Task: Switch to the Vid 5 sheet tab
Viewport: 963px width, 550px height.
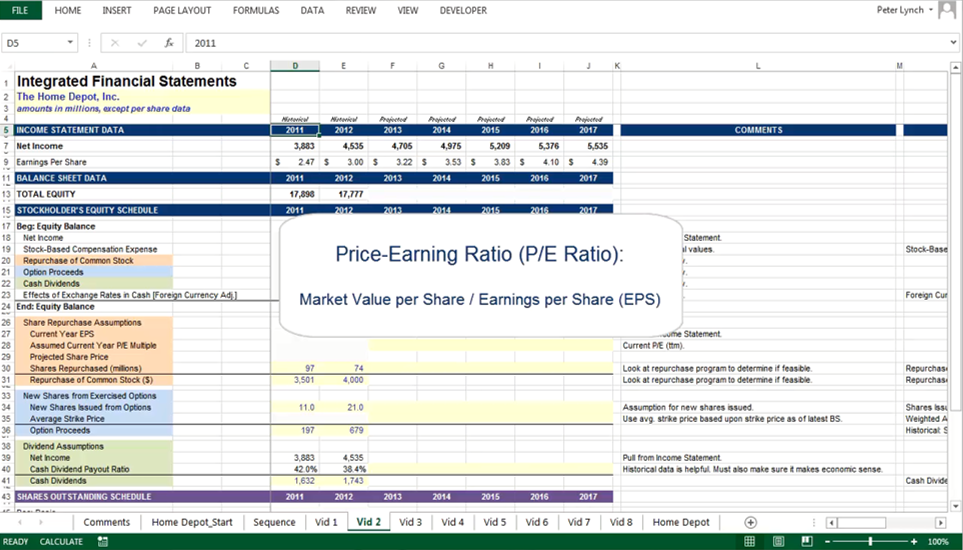Action: click(x=494, y=522)
